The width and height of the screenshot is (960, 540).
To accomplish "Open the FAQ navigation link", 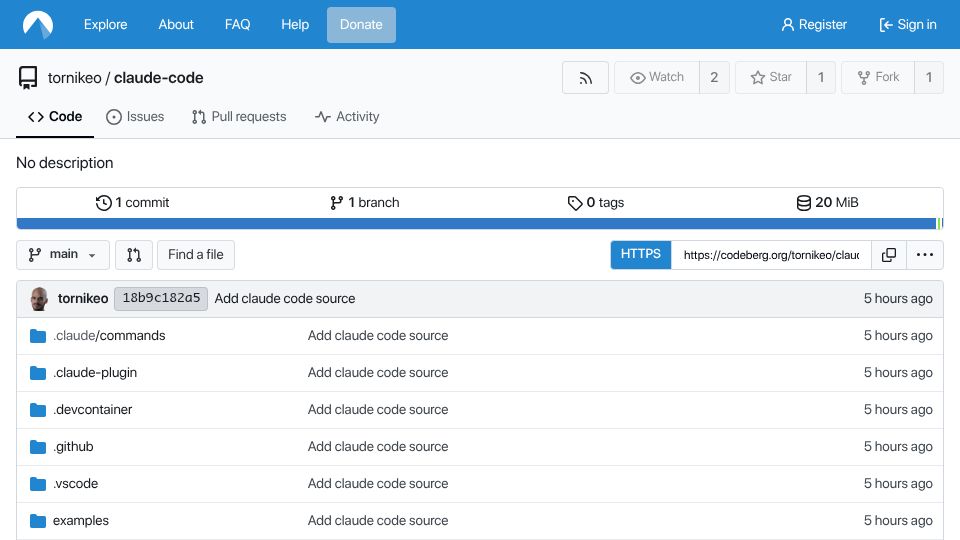I will pos(237,24).
